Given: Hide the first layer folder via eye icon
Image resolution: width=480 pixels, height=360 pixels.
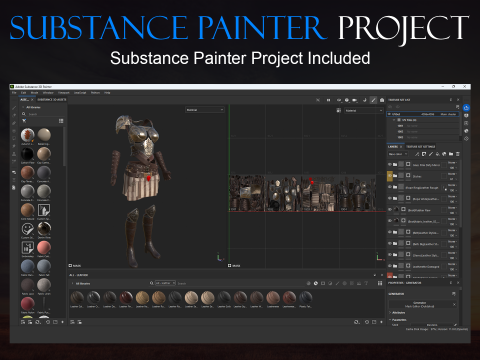Looking at the screenshot, I should click(390, 164).
